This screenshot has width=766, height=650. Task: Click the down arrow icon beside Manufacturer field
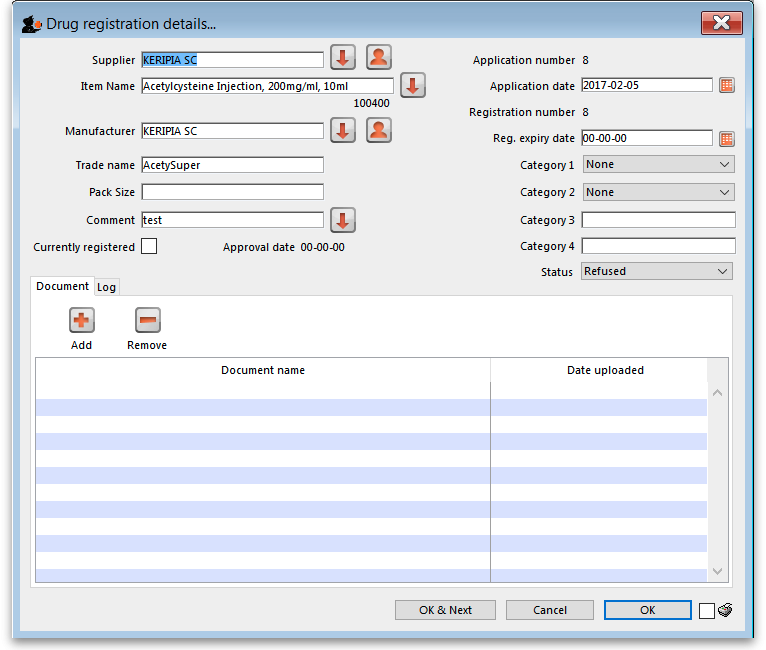click(x=343, y=130)
